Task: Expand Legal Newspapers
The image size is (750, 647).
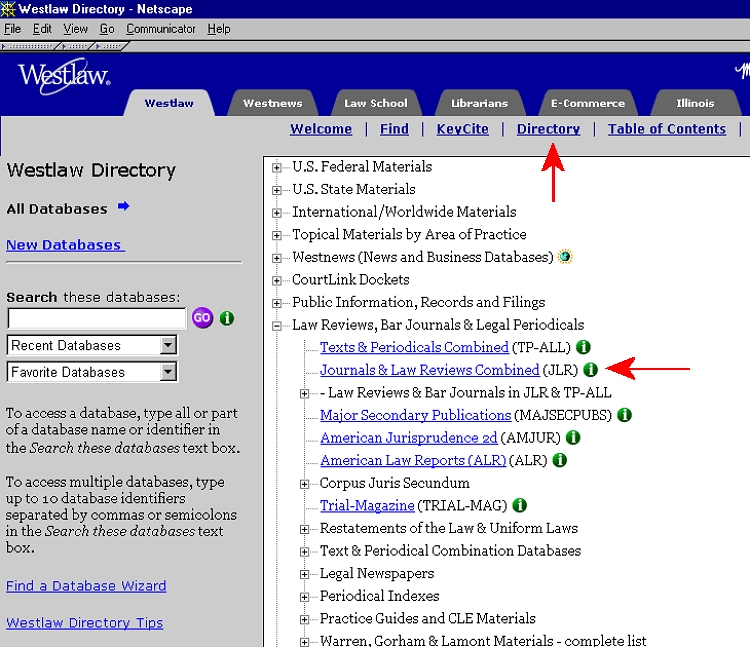Action: 304,574
